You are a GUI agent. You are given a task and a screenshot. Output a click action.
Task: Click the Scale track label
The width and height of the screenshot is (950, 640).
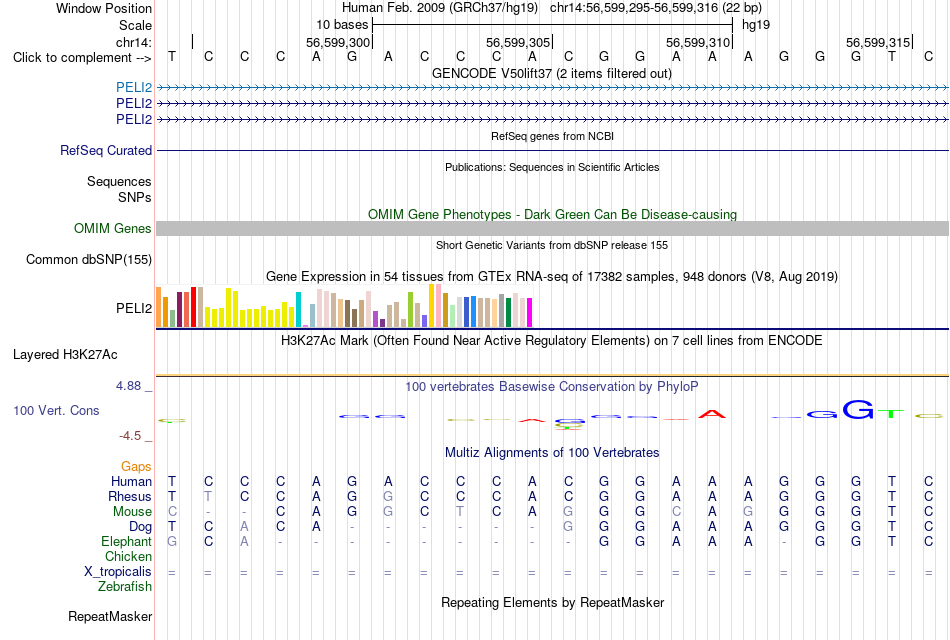pyautogui.click(x=135, y=25)
